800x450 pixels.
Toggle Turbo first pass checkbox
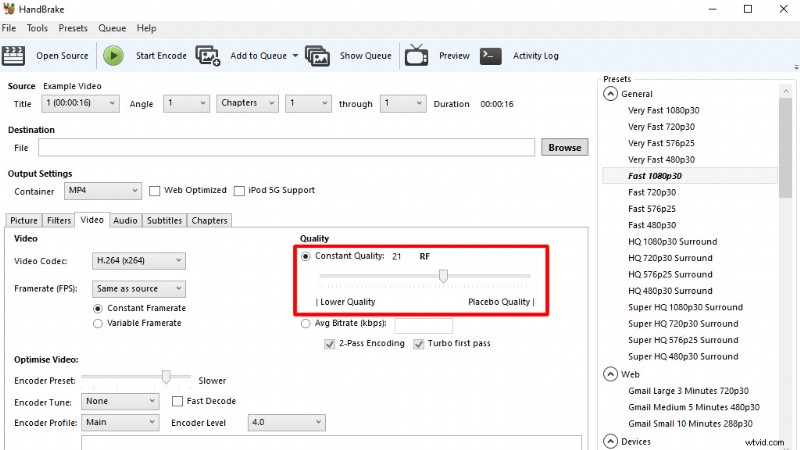[x=419, y=344]
